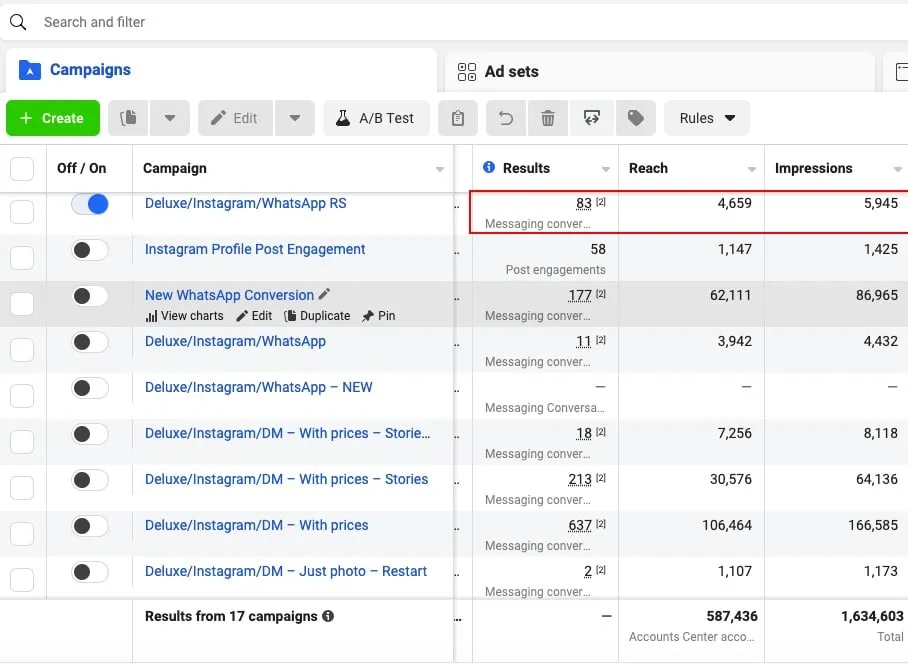Click the trash delete icon
Screen dimensions: 908x664
(548, 118)
